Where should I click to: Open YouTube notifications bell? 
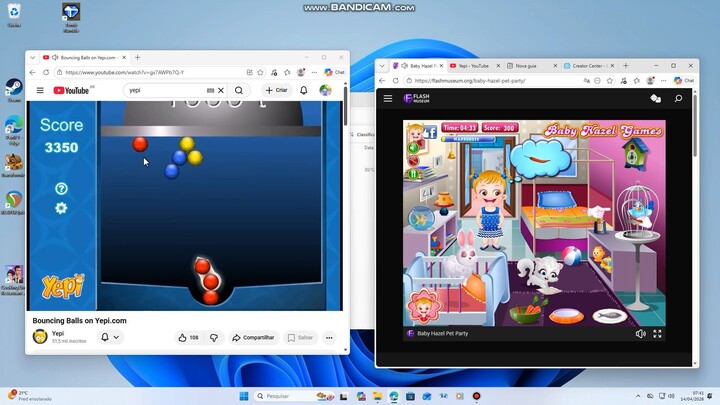pyautogui.click(x=304, y=90)
